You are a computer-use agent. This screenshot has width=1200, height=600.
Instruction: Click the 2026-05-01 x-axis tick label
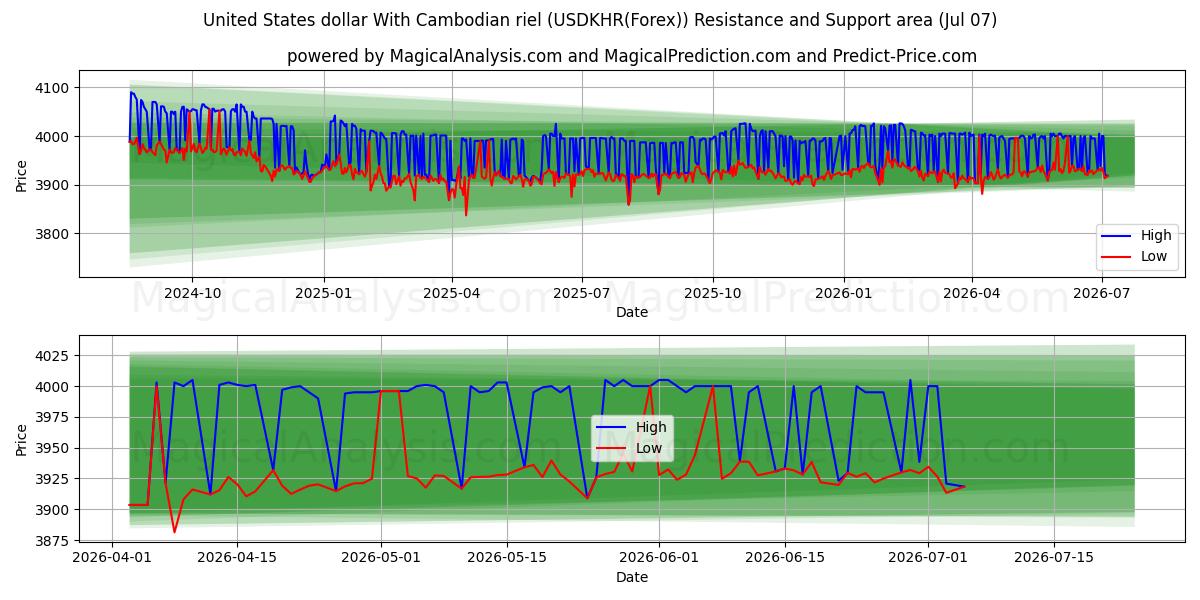coord(382,559)
